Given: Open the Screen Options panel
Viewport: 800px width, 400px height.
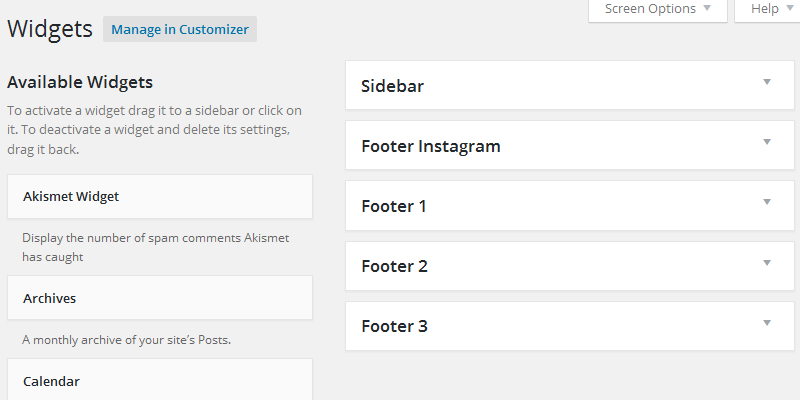Looking at the screenshot, I should click(x=650, y=9).
